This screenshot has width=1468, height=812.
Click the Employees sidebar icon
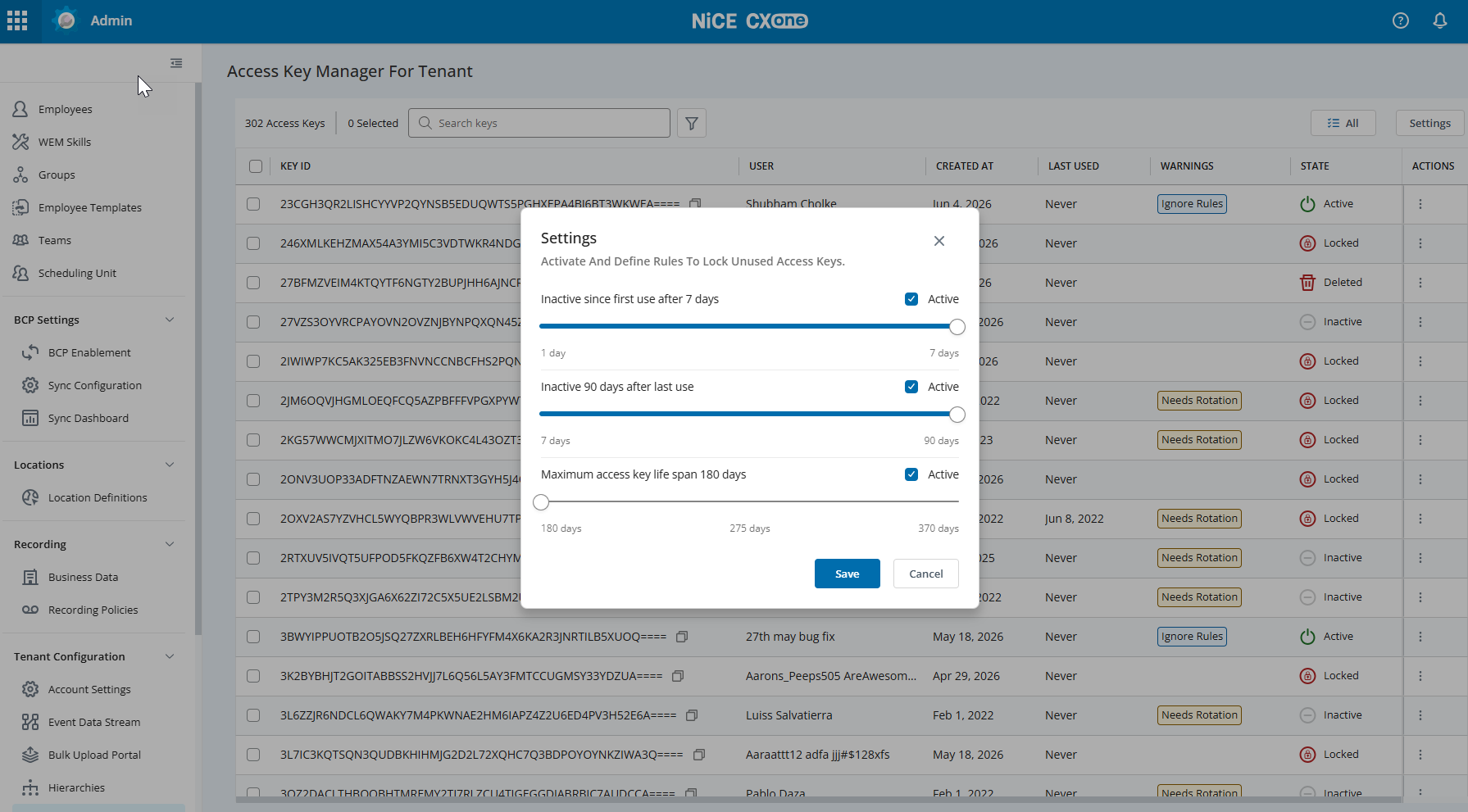pos(20,109)
